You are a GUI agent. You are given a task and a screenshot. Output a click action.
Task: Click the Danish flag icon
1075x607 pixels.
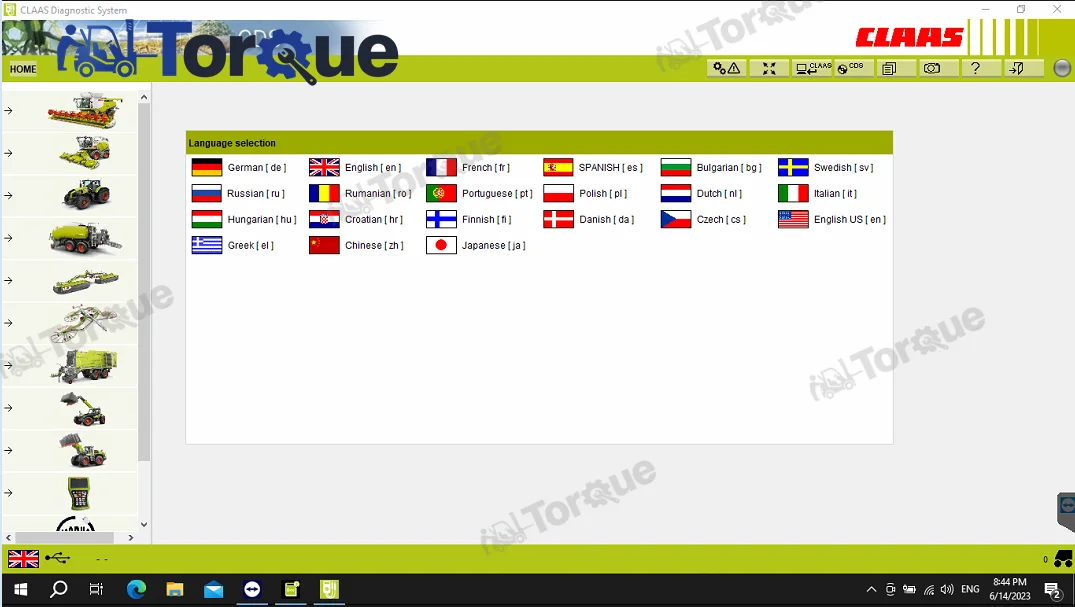[558, 219]
